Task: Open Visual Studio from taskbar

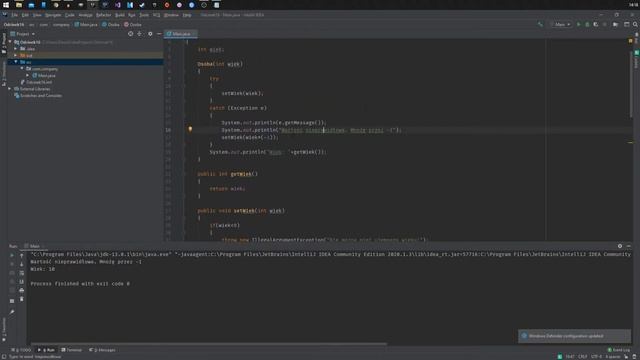Action: pos(118,5)
